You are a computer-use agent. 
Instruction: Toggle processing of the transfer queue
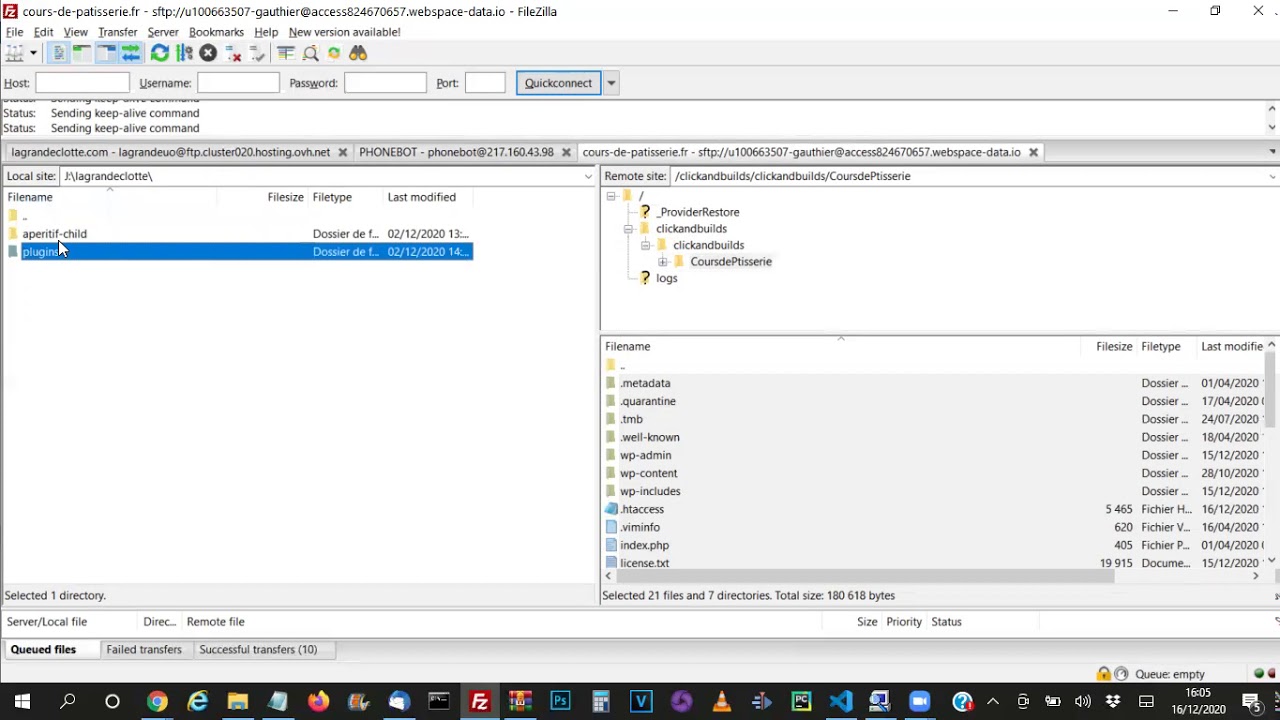(184, 53)
